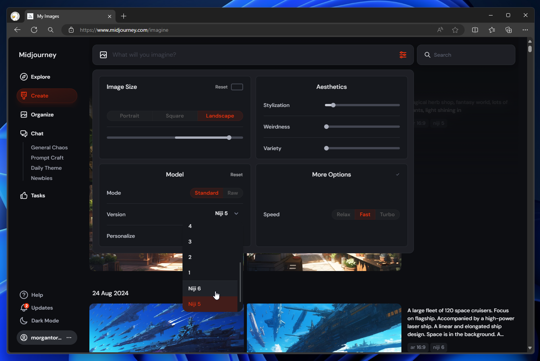Reload the page with refresh icon
Viewport: 540px width, 361px height.
point(34,30)
